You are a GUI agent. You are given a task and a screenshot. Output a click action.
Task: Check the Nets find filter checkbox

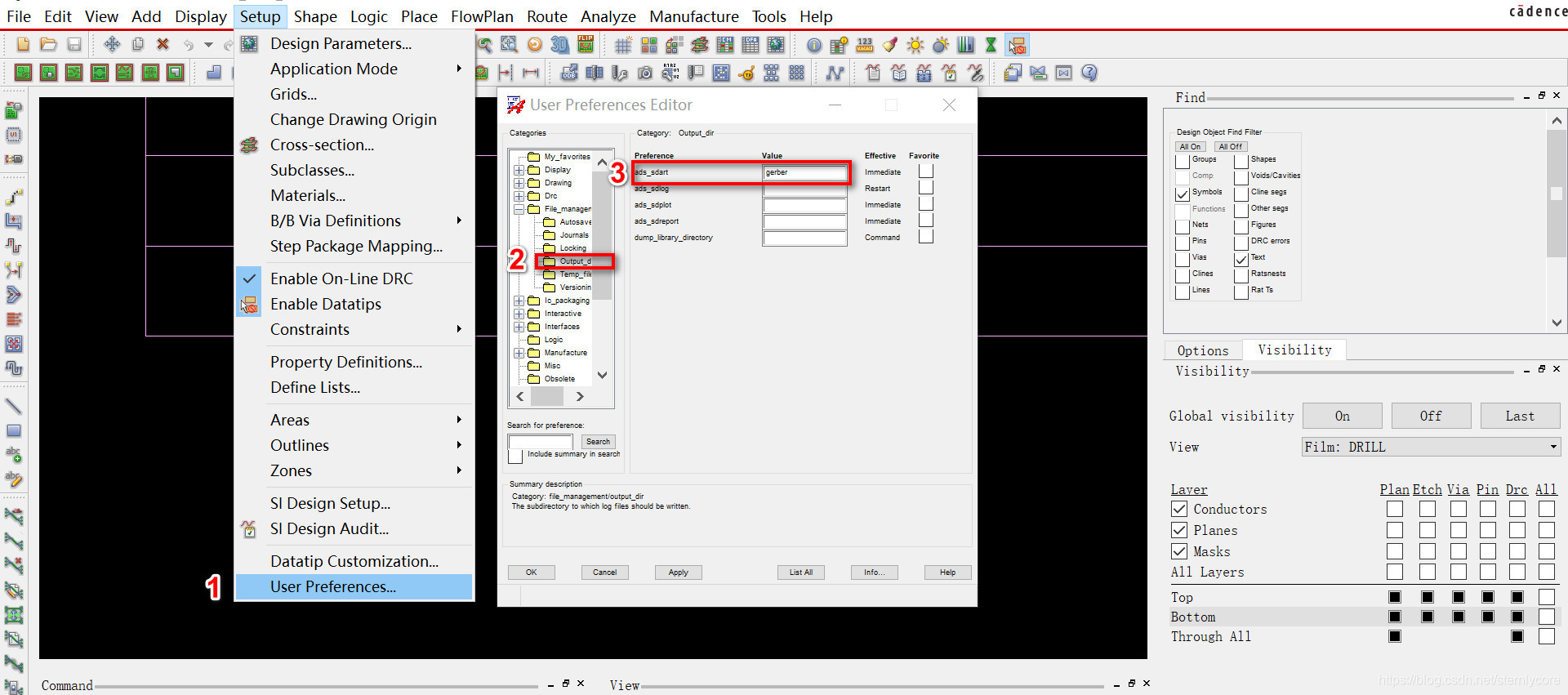(1182, 227)
